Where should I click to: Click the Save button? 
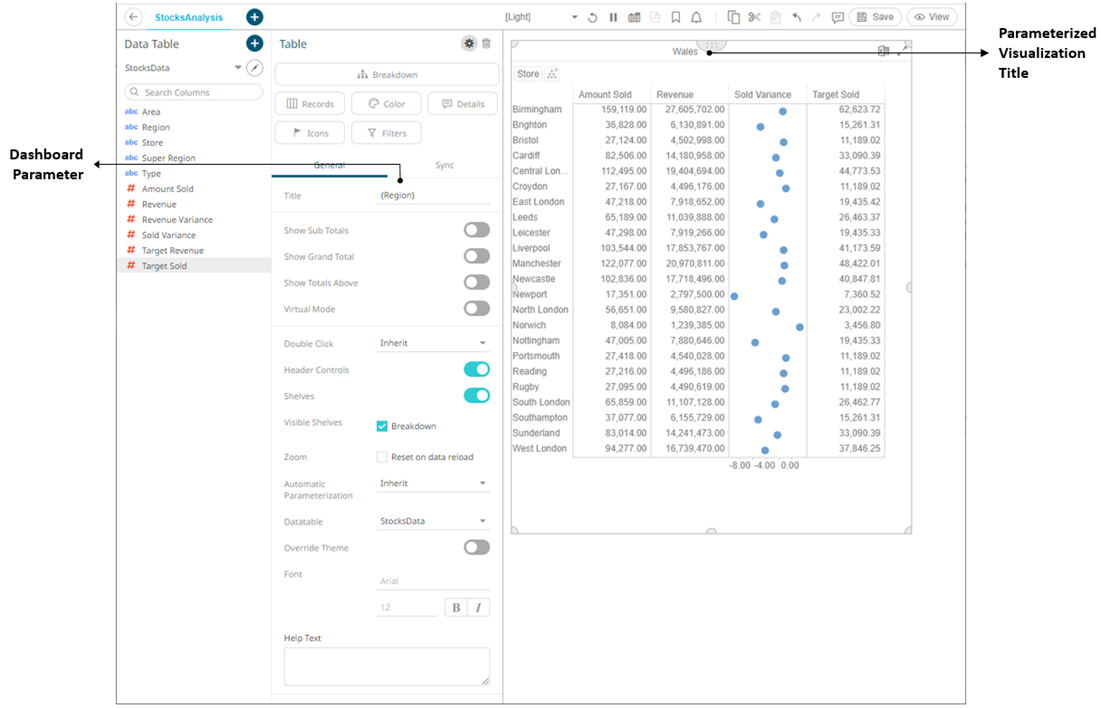(875, 17)
